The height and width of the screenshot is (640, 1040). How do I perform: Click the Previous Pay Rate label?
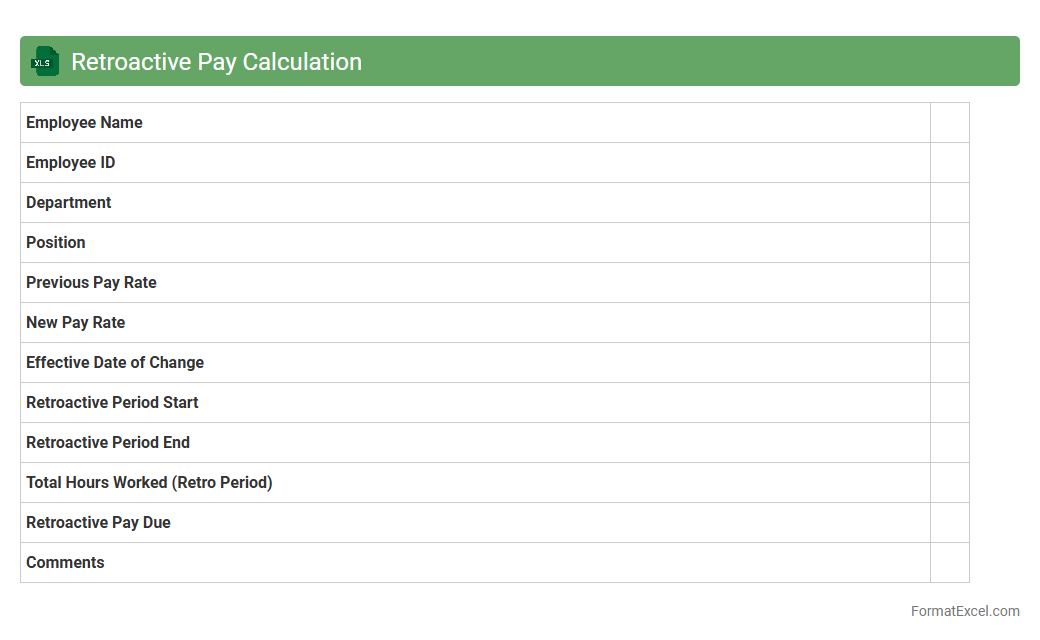coord(91,283)
